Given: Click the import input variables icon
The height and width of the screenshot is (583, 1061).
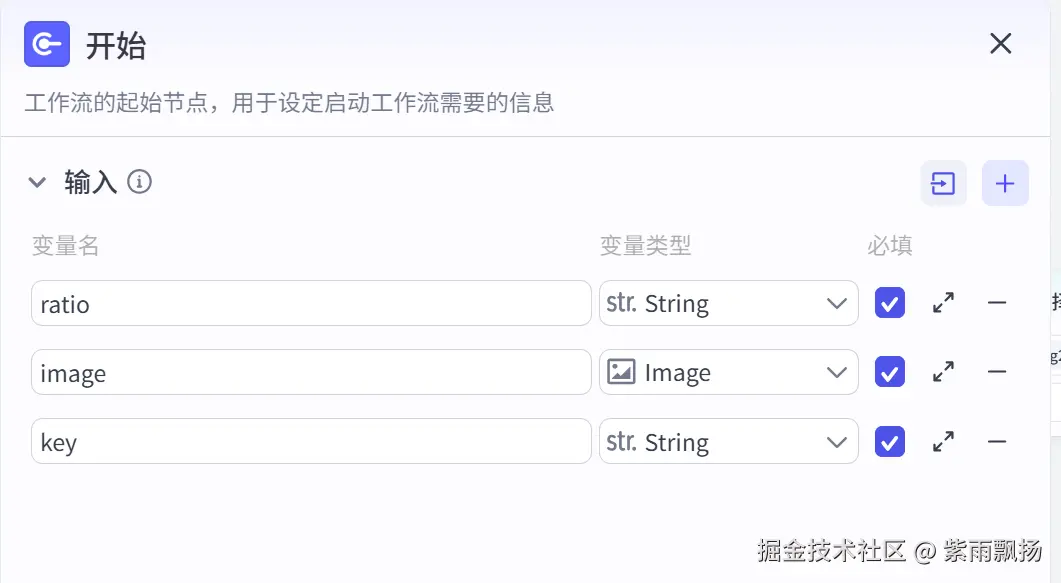Looking at the screenshot, I should pos(943,184).
